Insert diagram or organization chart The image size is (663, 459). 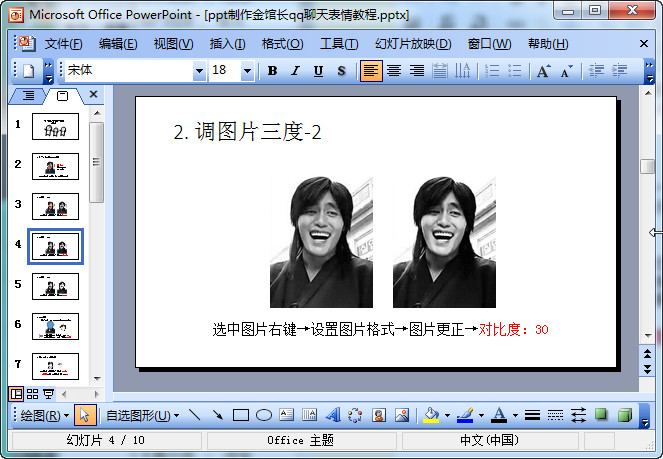[x=355, y=415]
